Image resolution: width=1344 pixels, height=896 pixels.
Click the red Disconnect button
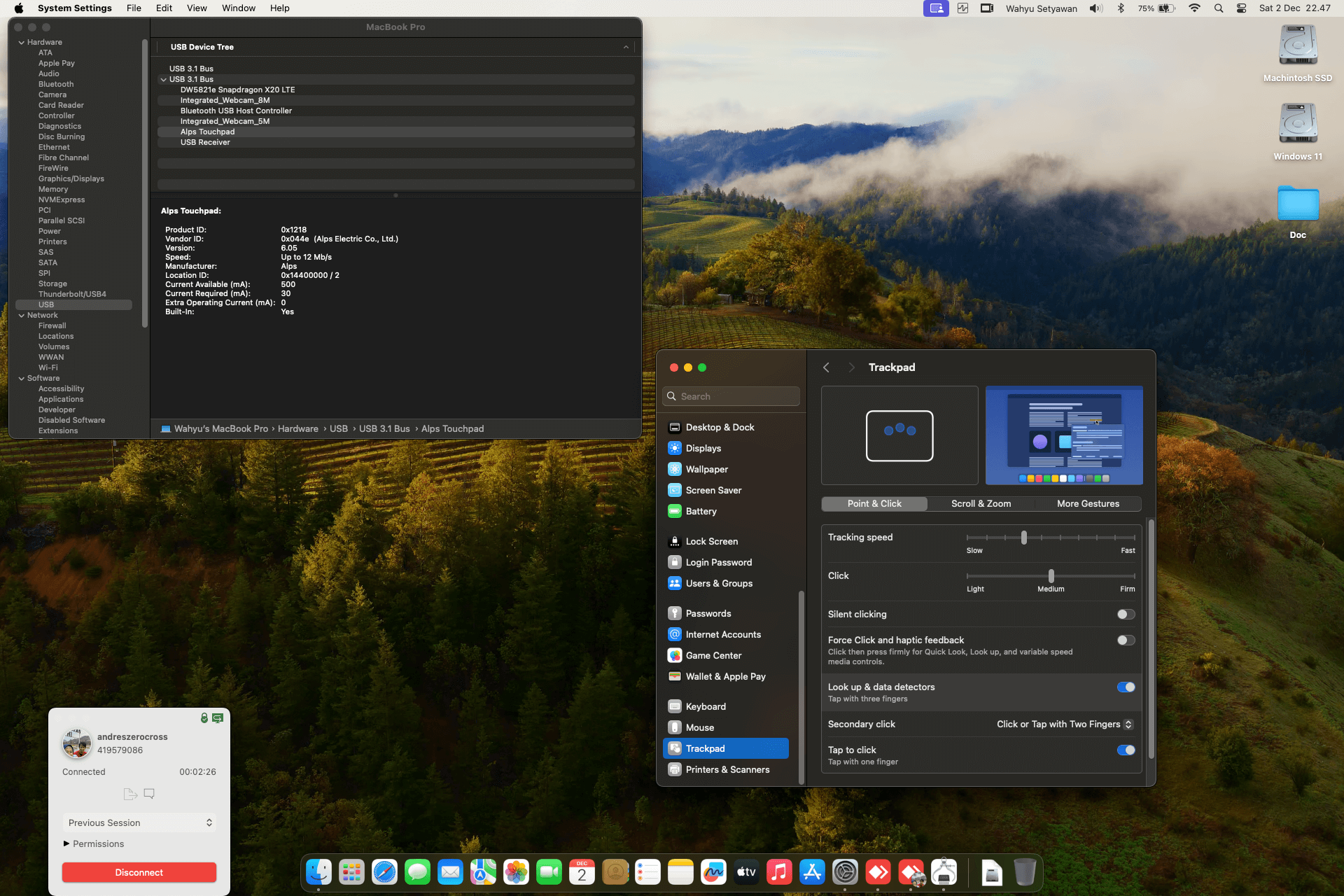click(139, 872)
